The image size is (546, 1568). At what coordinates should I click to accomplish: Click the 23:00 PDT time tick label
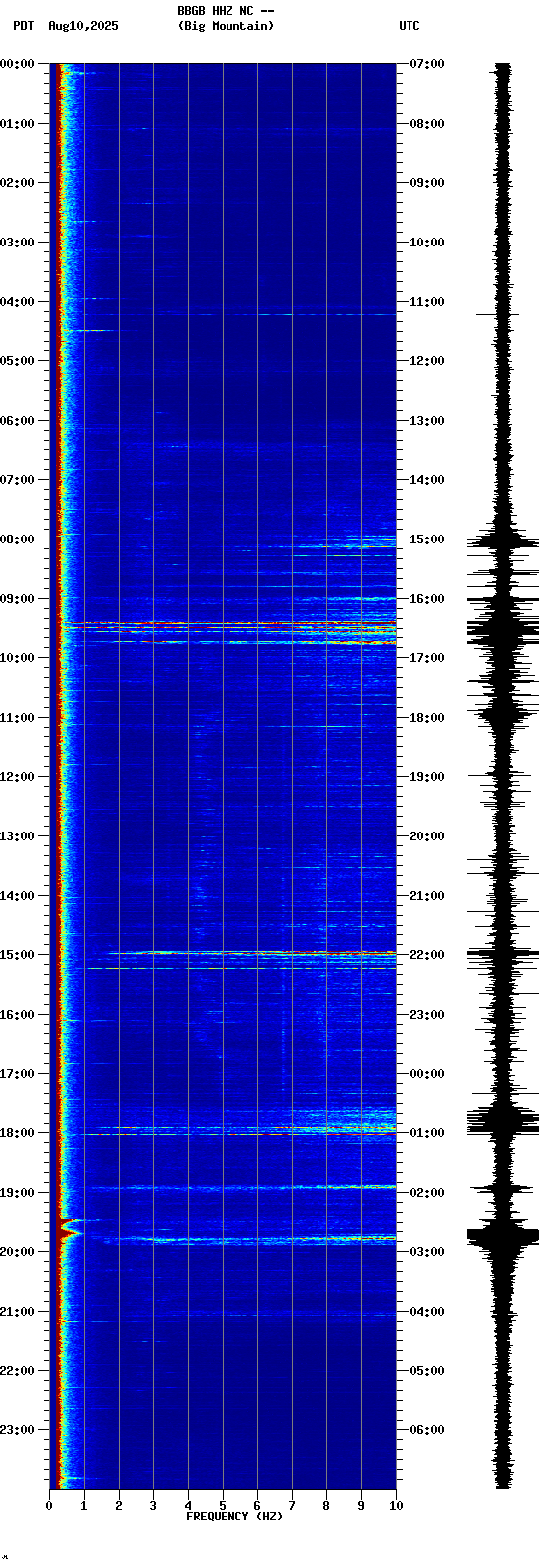click(17, 1430)
